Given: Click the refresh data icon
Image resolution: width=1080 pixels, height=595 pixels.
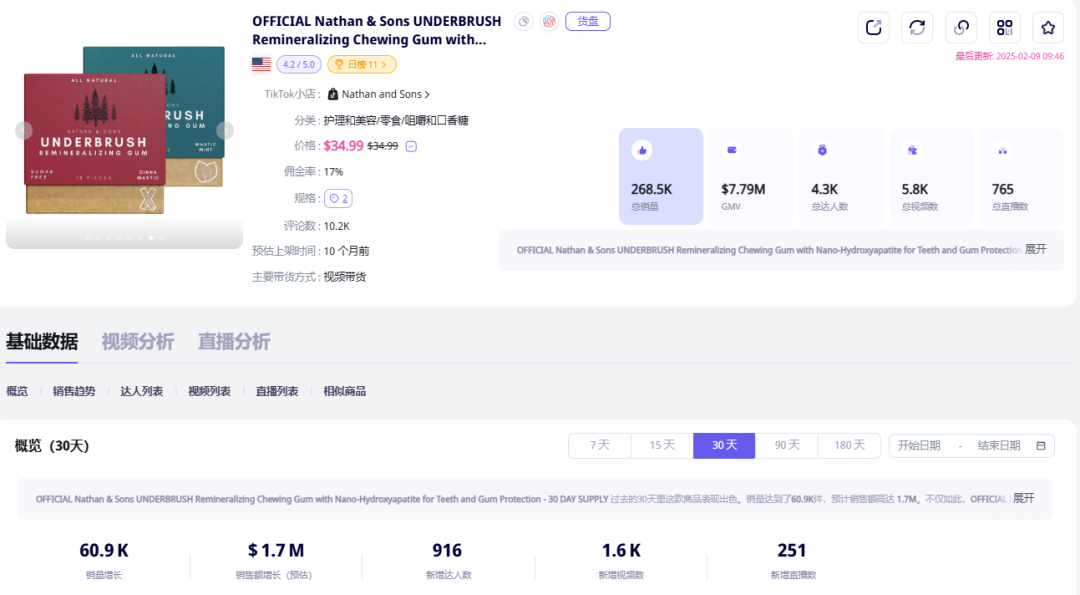Looking at the screenshot, I should coord(917,27).
